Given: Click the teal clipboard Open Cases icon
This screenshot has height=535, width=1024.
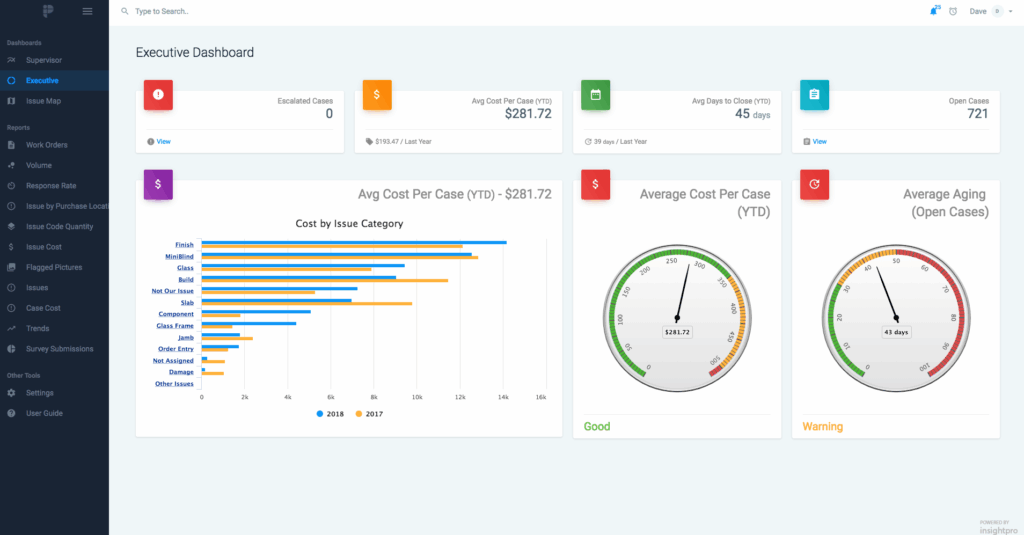Looking at the screenshot, I should click(814, 95).
